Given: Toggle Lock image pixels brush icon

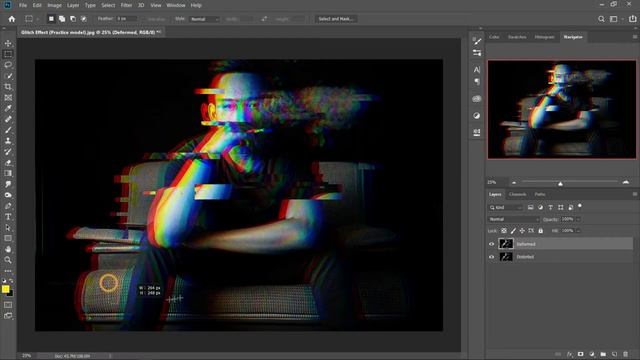Looking at the screenshot, I should 513,231.
